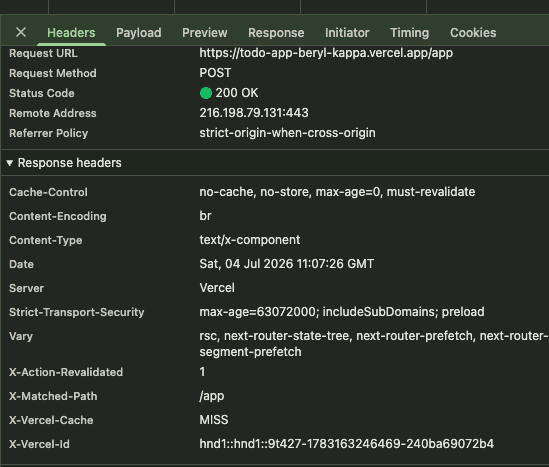Screen dimensions: 549x467
Task: Open the Preview tab
Action: click(204, 33)
